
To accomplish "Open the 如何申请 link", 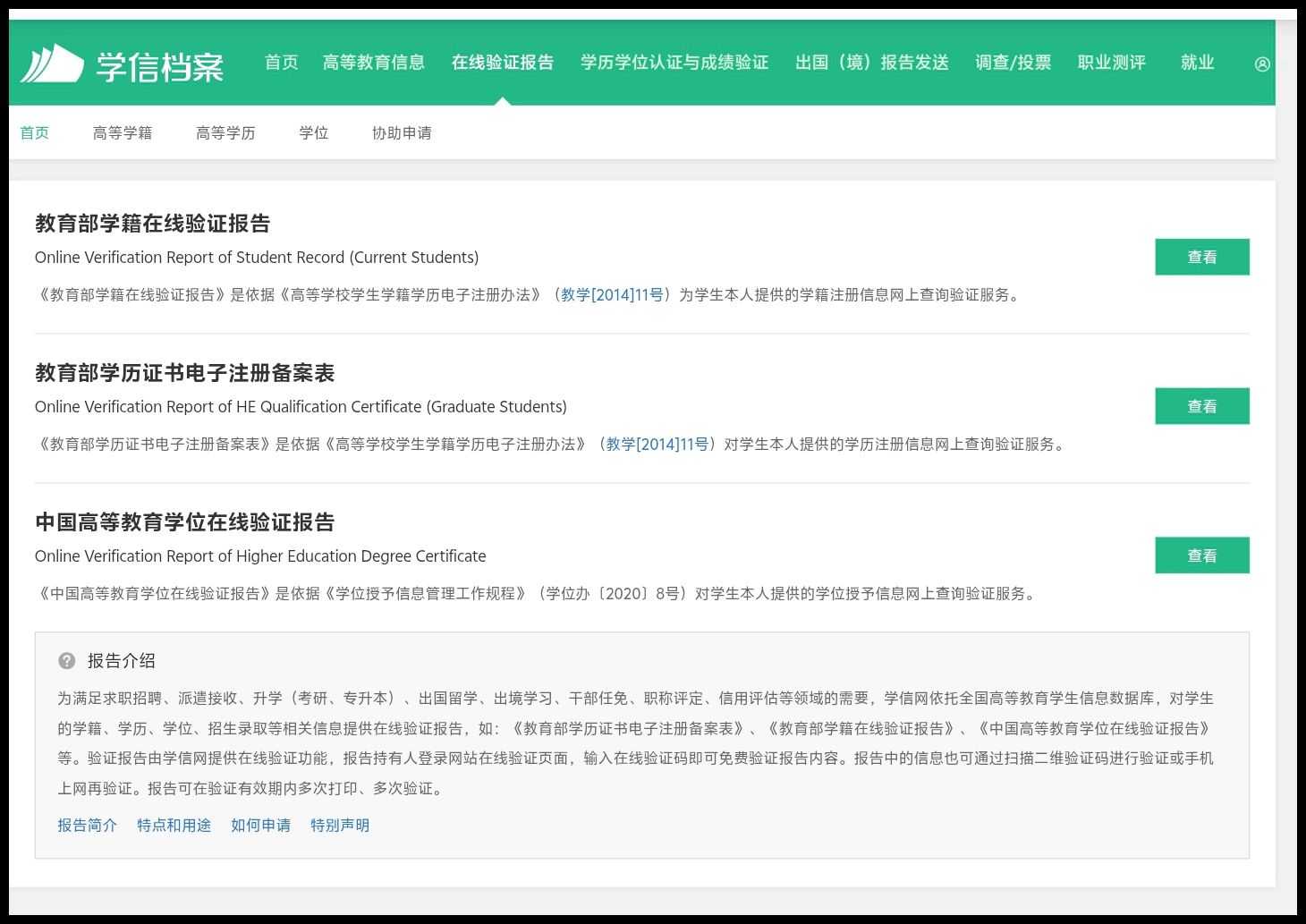I will click(x=261, y=826).
